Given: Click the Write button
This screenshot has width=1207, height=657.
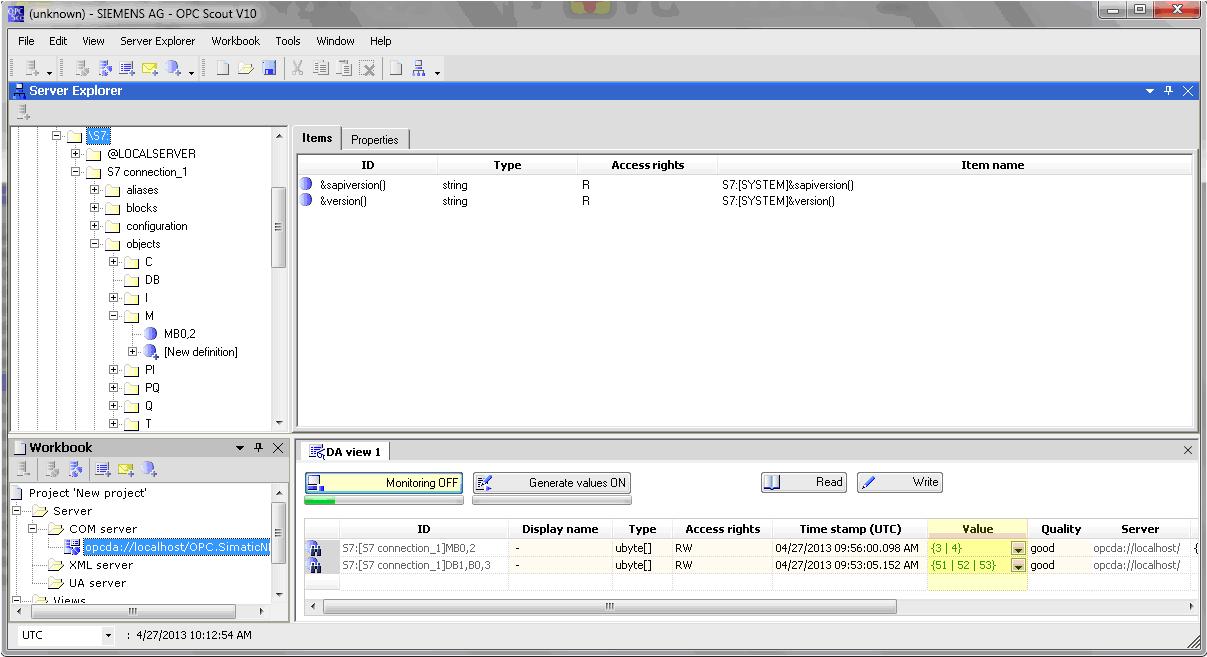Looking at the screenshot, I should (899, 482).
